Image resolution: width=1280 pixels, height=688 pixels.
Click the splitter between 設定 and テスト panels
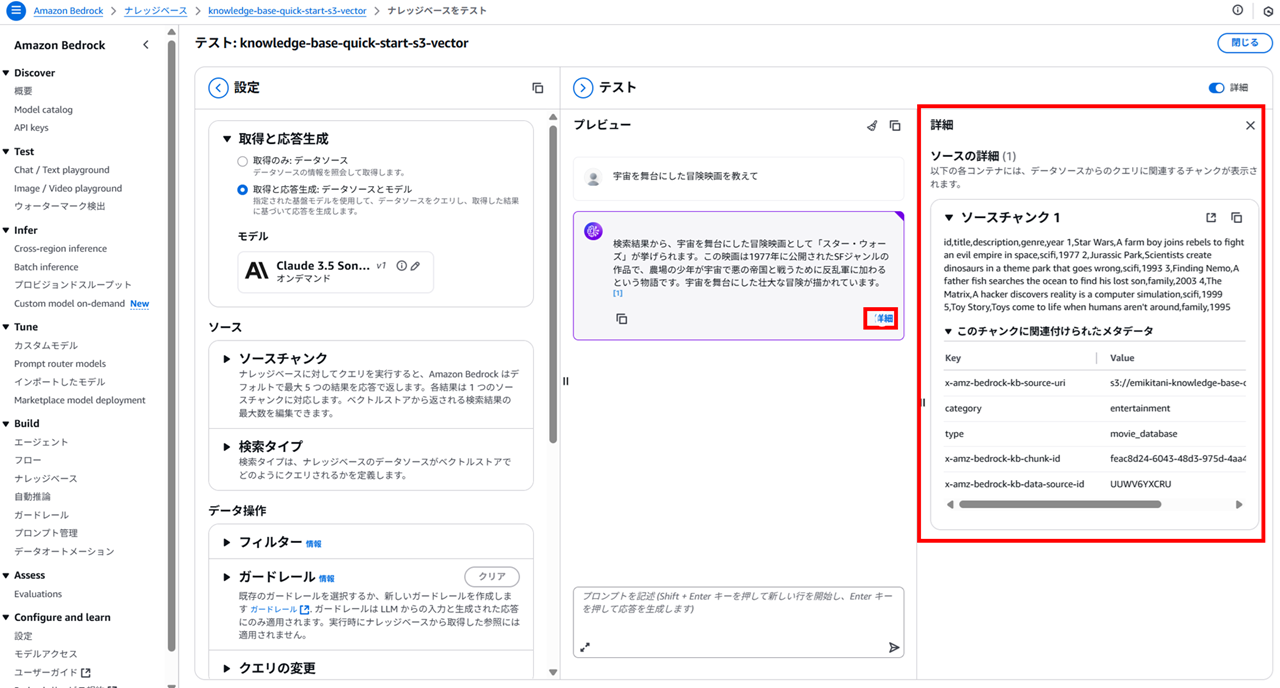coord(565,381)
